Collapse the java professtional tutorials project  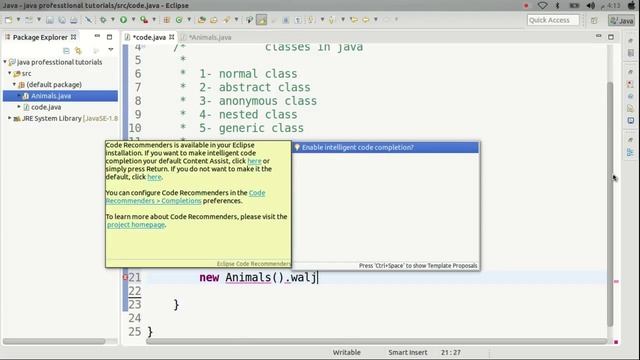(5, 62)
